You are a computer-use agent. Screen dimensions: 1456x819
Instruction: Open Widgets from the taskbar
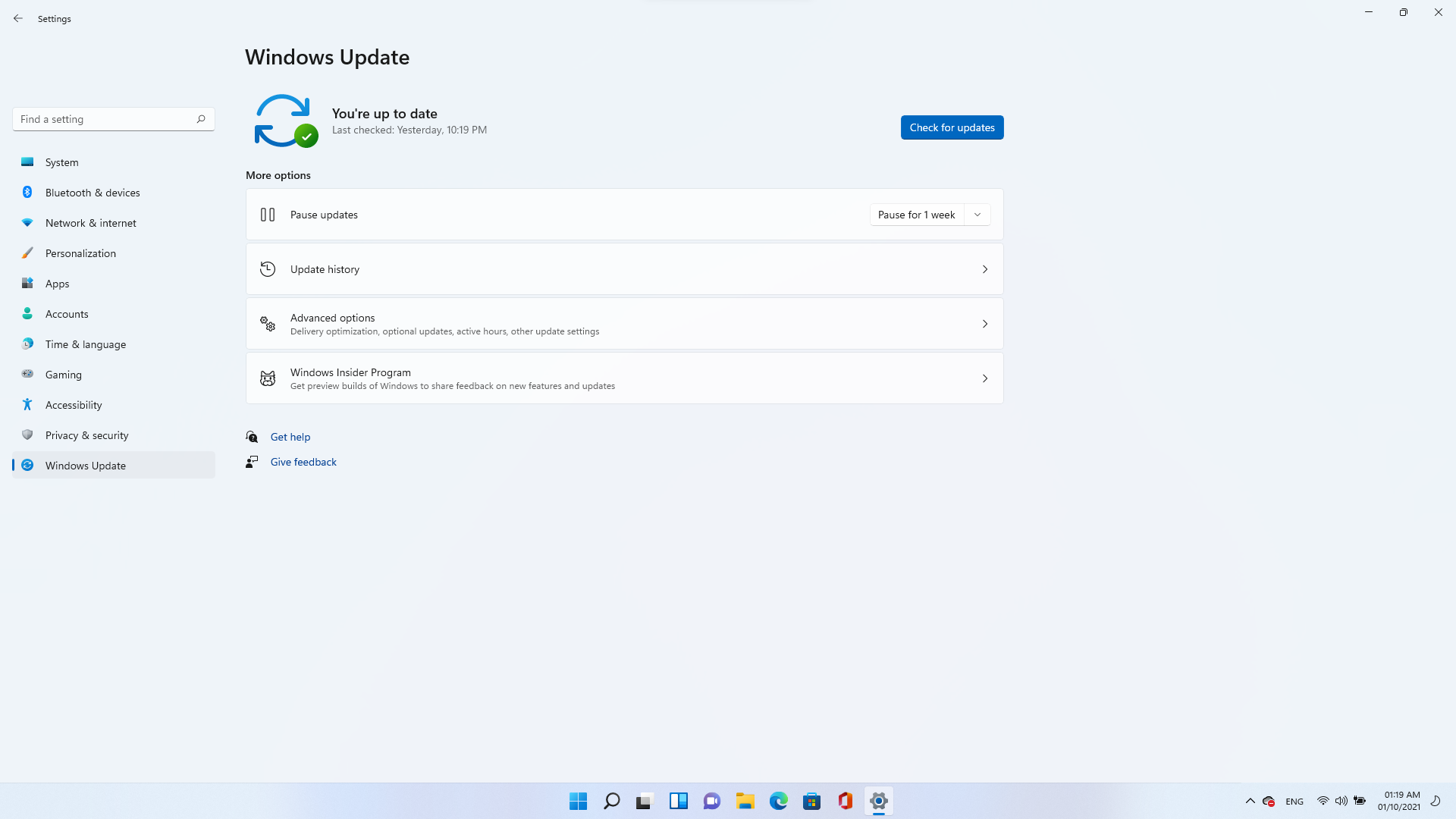point(679,801)
